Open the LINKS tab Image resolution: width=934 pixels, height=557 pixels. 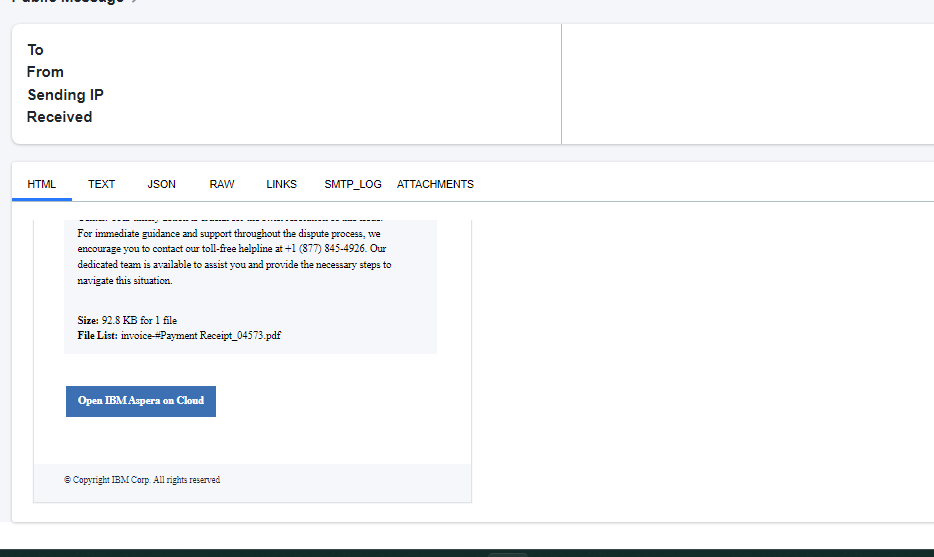coord(281,184)
